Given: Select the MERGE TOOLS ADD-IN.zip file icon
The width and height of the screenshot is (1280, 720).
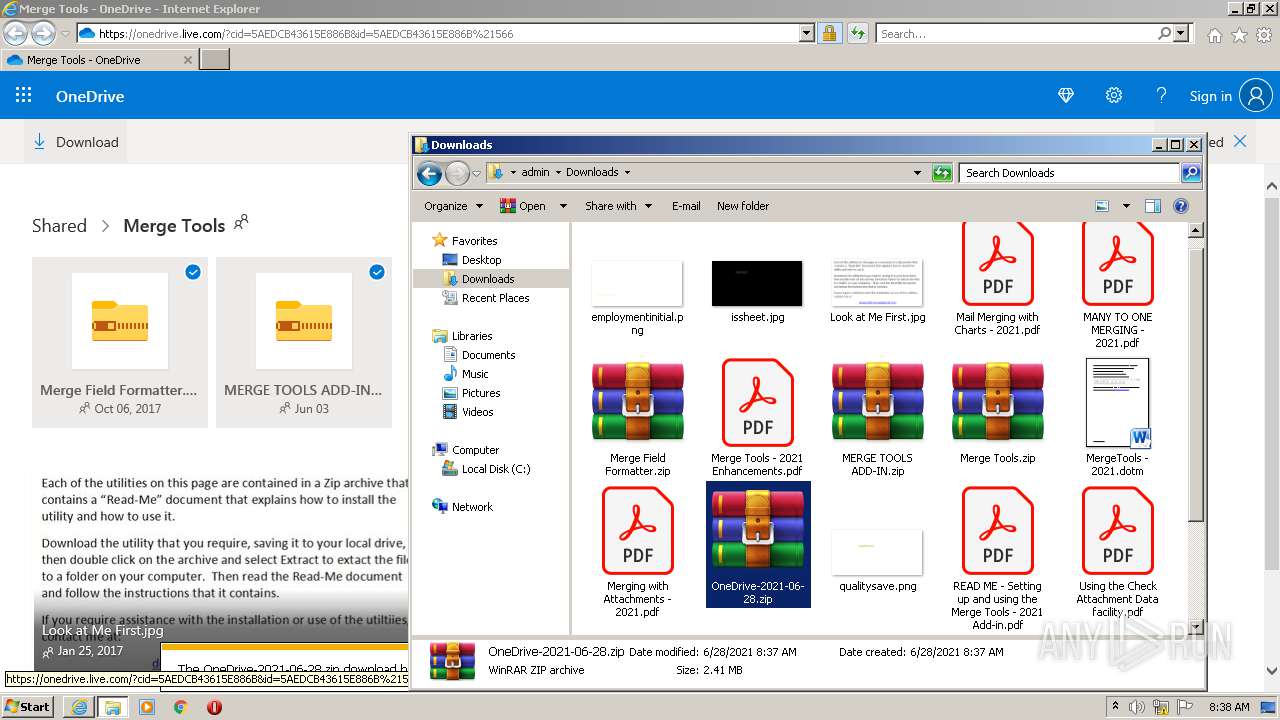Looking at the screenshot, I should point(877,402).
